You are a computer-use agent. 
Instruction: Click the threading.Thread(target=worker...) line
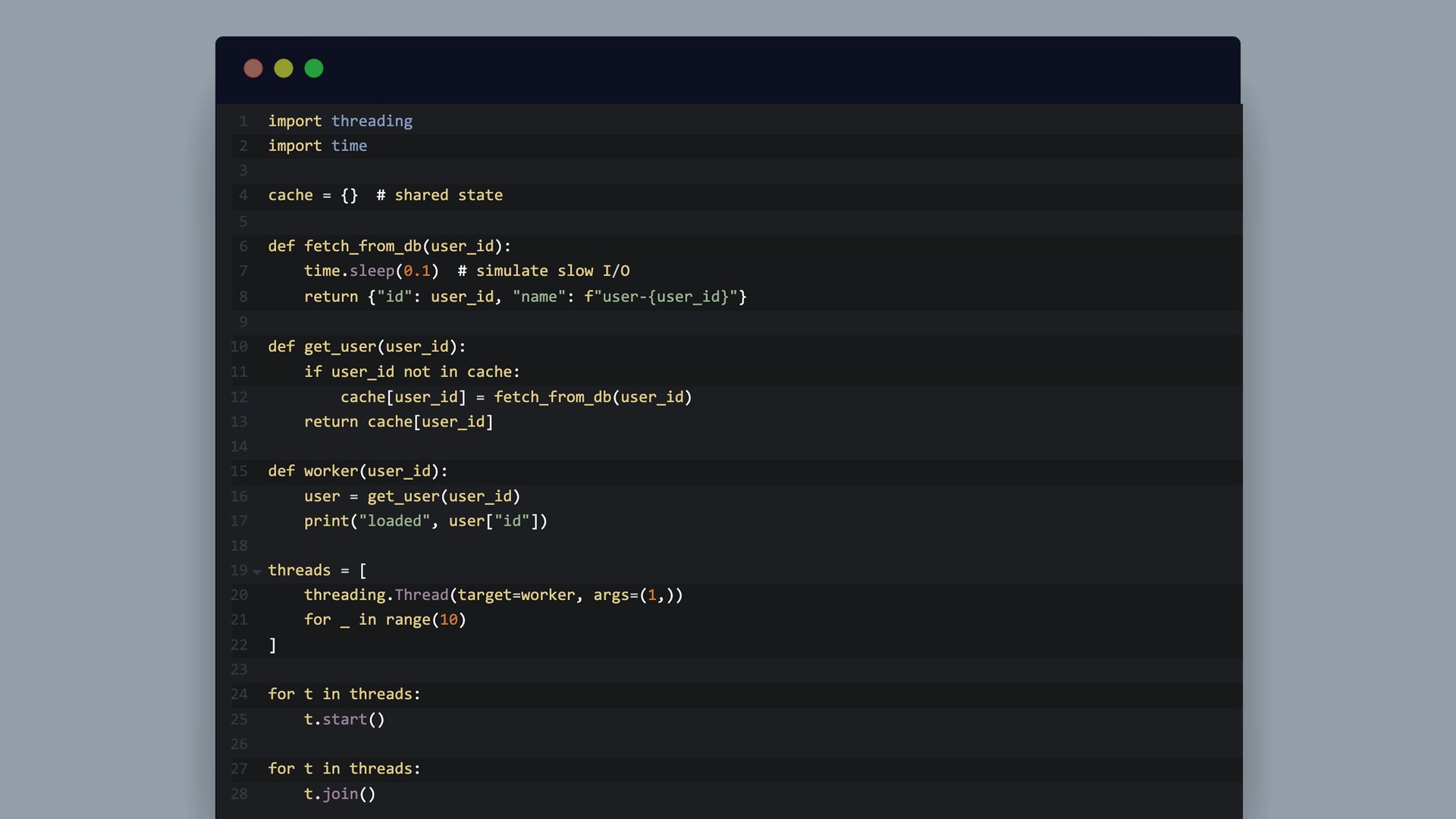(494, 595)
